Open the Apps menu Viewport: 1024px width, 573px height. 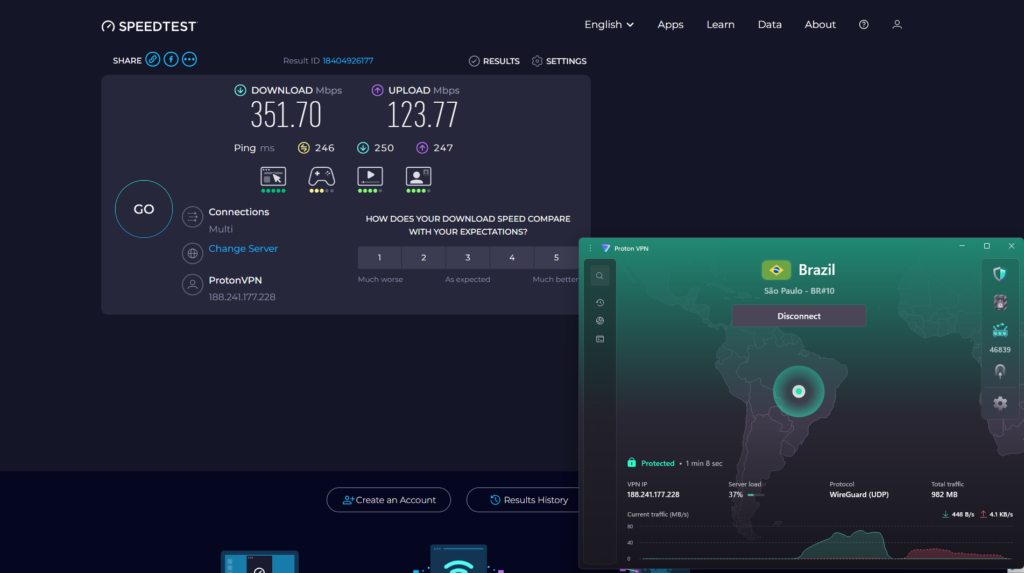pos(670,24)
